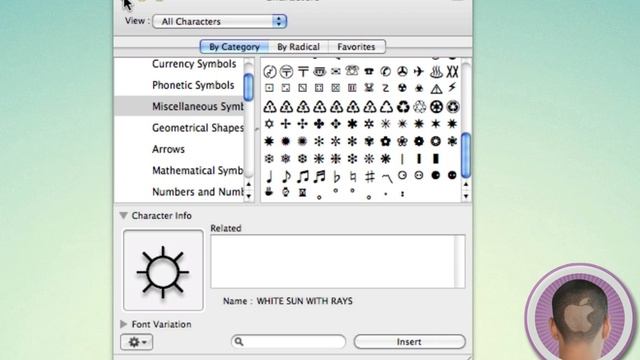The width and height of the screenshot is (640, 360).
Task: Select Geometrical Shapes category
Action: (198, 128)
